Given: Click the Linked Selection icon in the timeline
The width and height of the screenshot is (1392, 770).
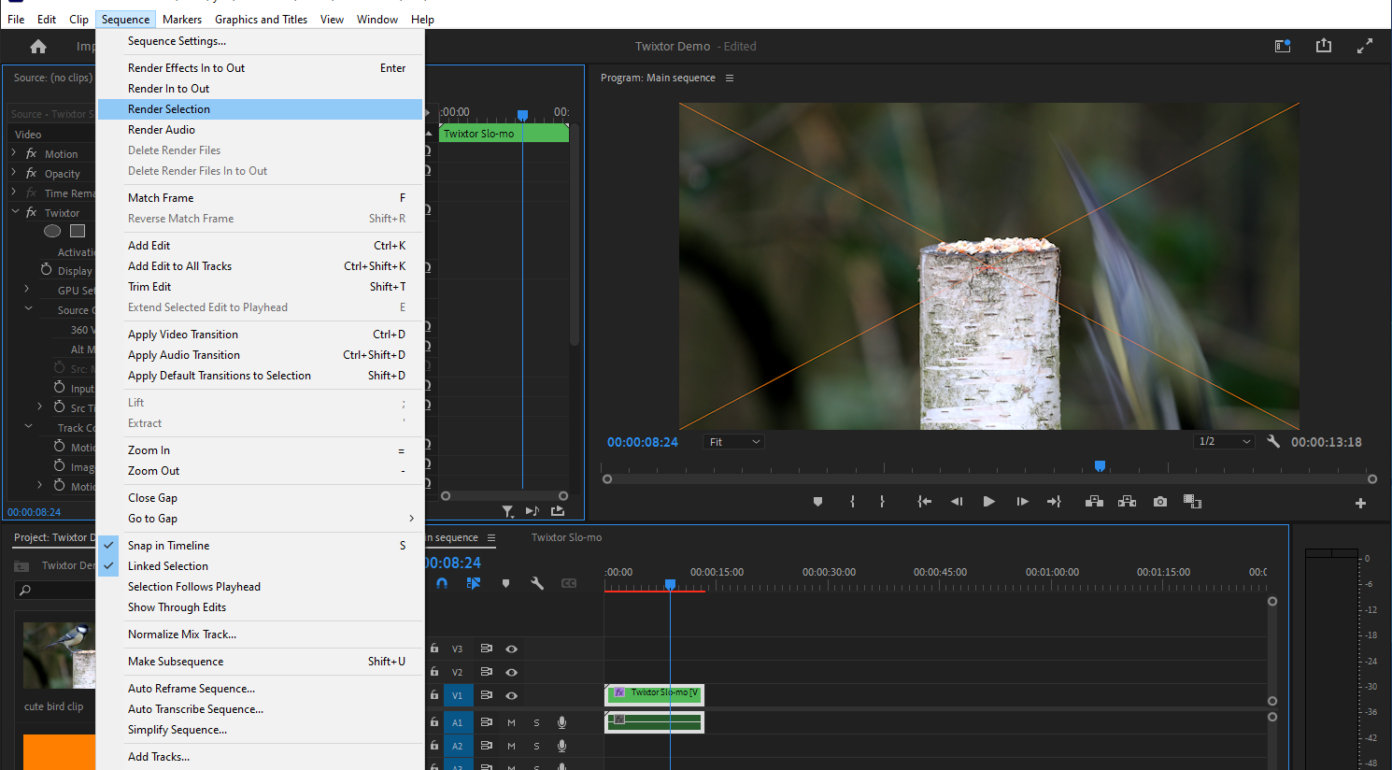Looking at the screenshot, I should [473, 583].
